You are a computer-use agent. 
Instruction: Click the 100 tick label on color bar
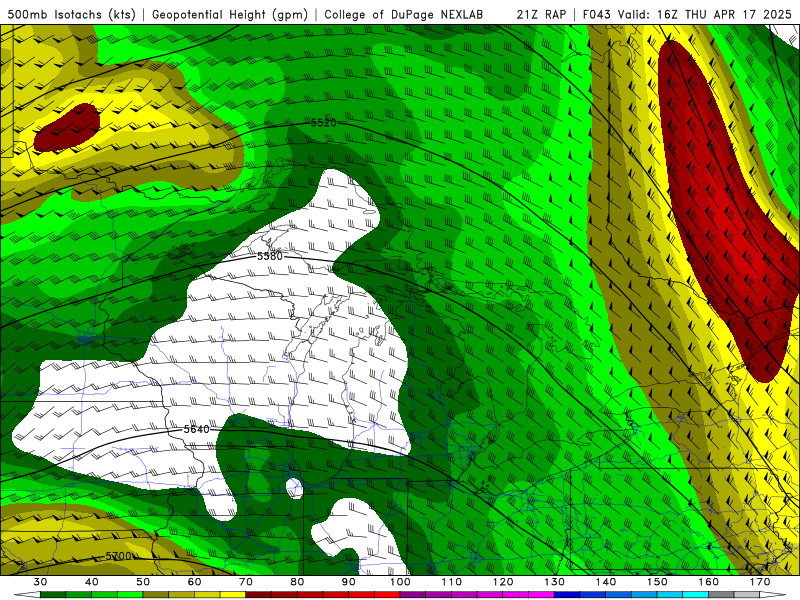coord(401,582)
